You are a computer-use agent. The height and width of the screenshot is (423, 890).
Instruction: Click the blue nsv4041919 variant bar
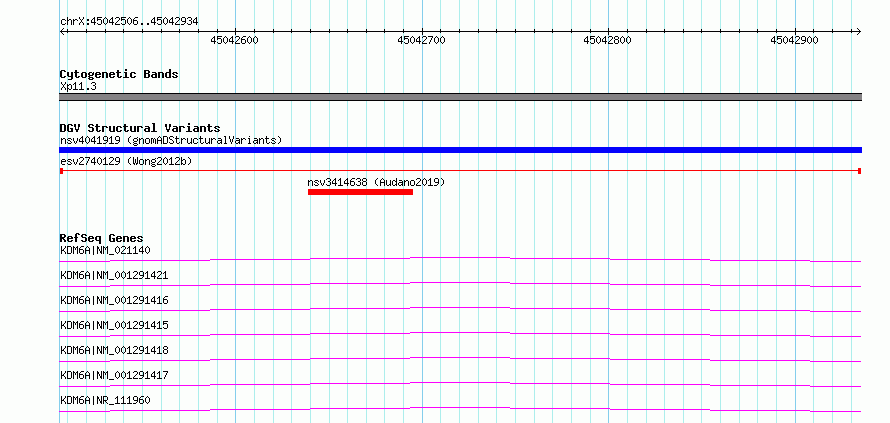point(460,150)
